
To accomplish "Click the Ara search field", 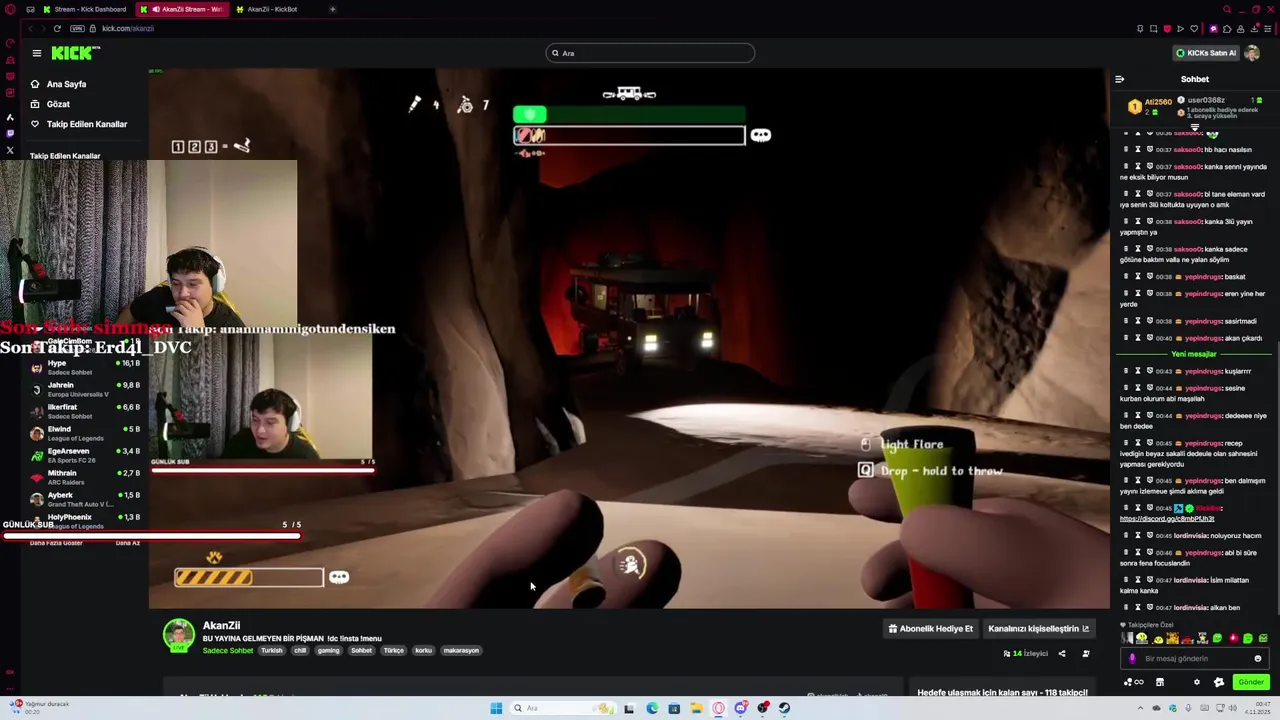I will click(x=650, y=53).
